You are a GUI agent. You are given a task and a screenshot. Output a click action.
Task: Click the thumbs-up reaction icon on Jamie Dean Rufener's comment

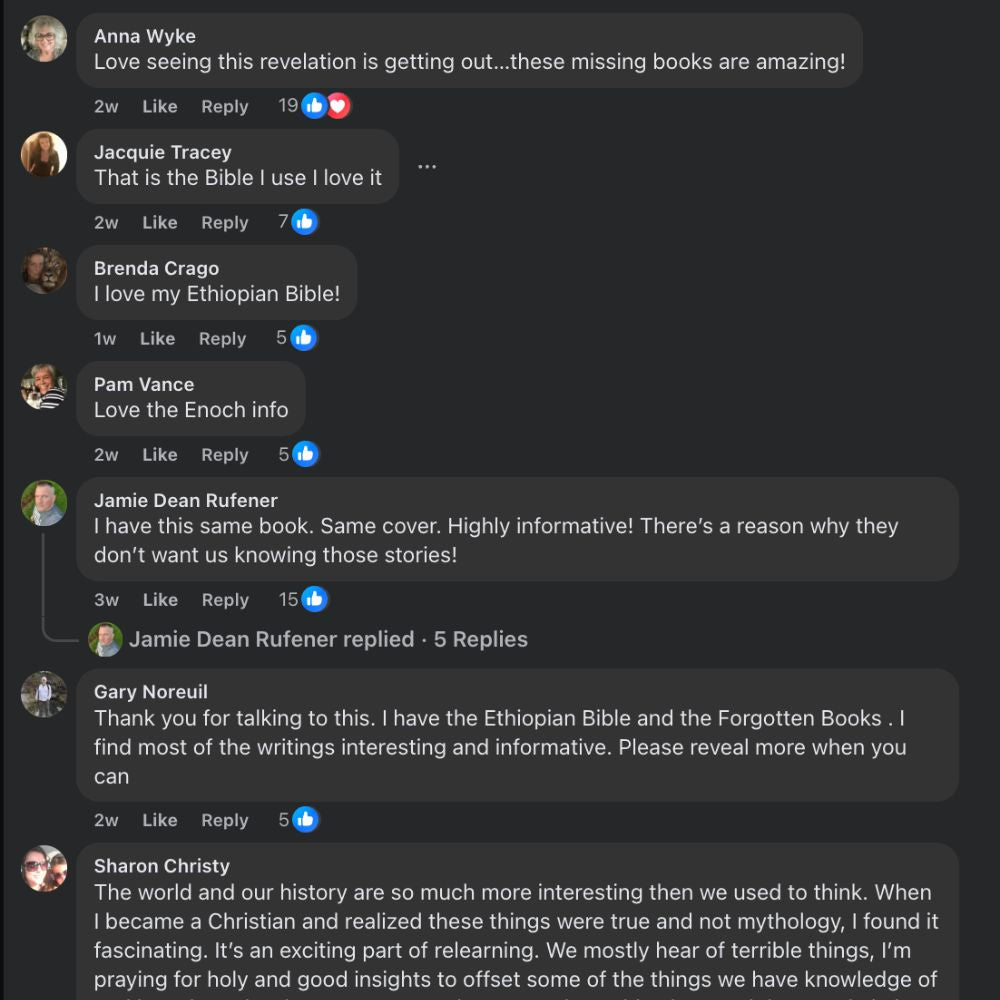[314, 600]
